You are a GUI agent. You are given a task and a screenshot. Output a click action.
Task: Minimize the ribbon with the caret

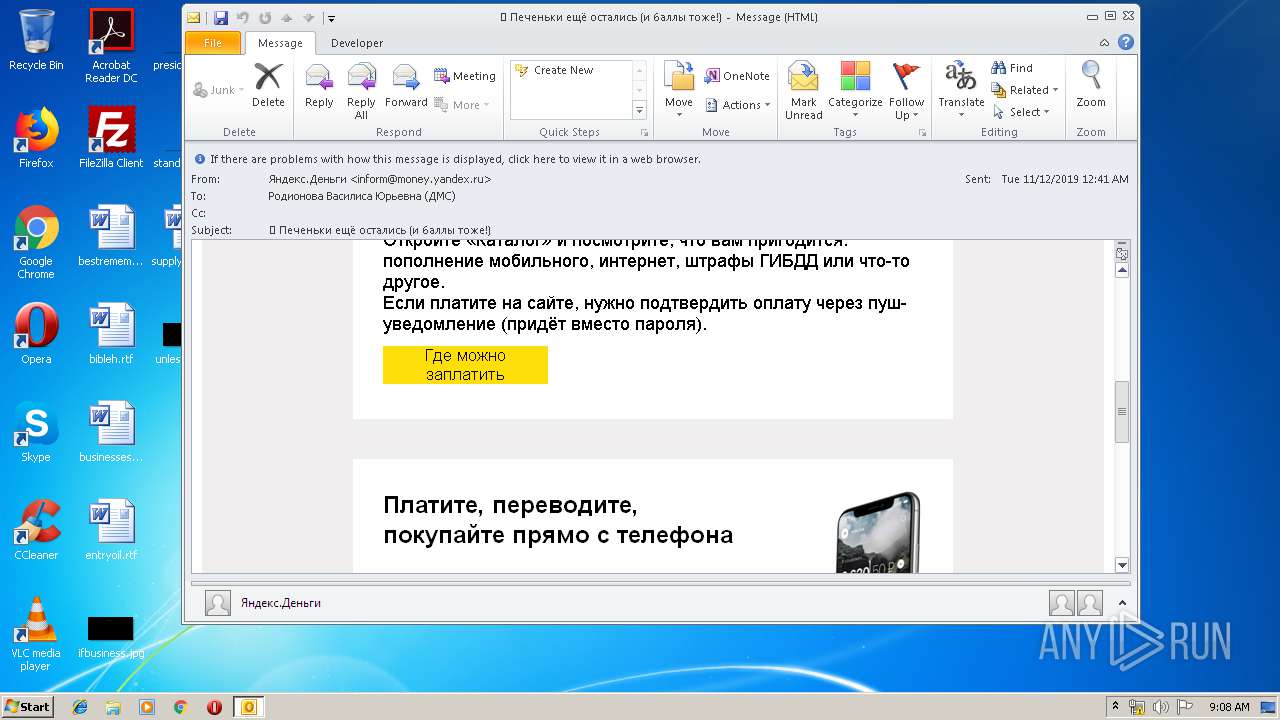[x=1104, y=43]
